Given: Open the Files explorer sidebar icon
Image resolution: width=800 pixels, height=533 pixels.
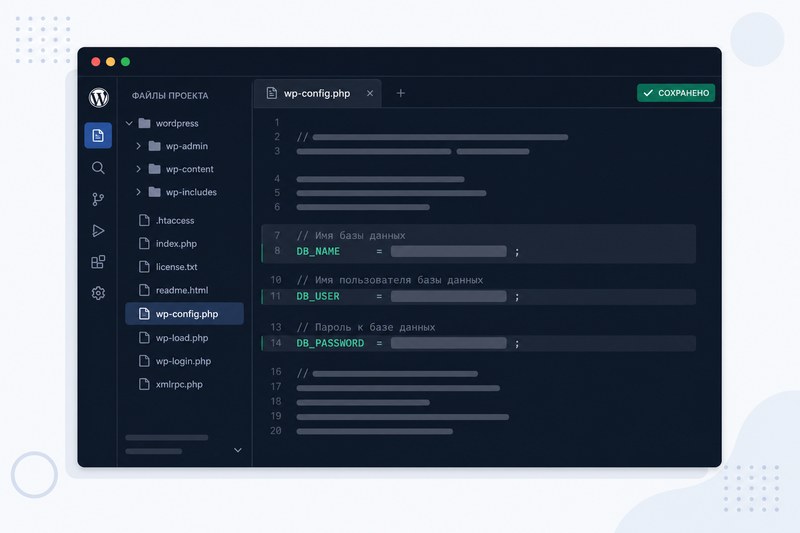Looking at the screenshot, I should point(98,136).
